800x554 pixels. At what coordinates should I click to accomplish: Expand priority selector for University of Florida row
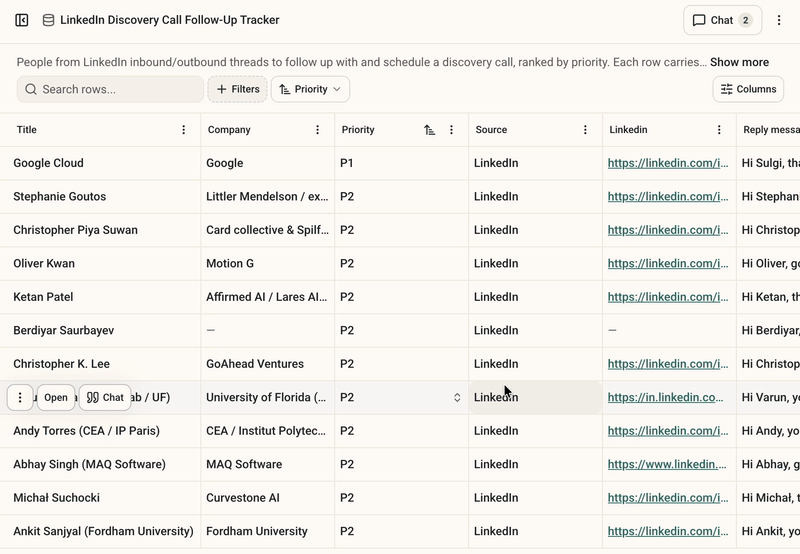(457, 397)
